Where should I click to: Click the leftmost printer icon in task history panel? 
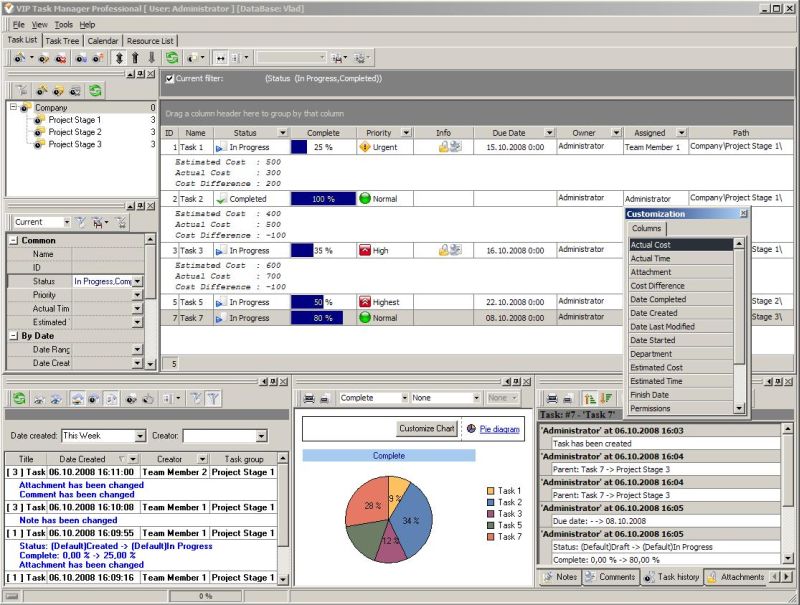pyautogui.click(x=552, y=398)
